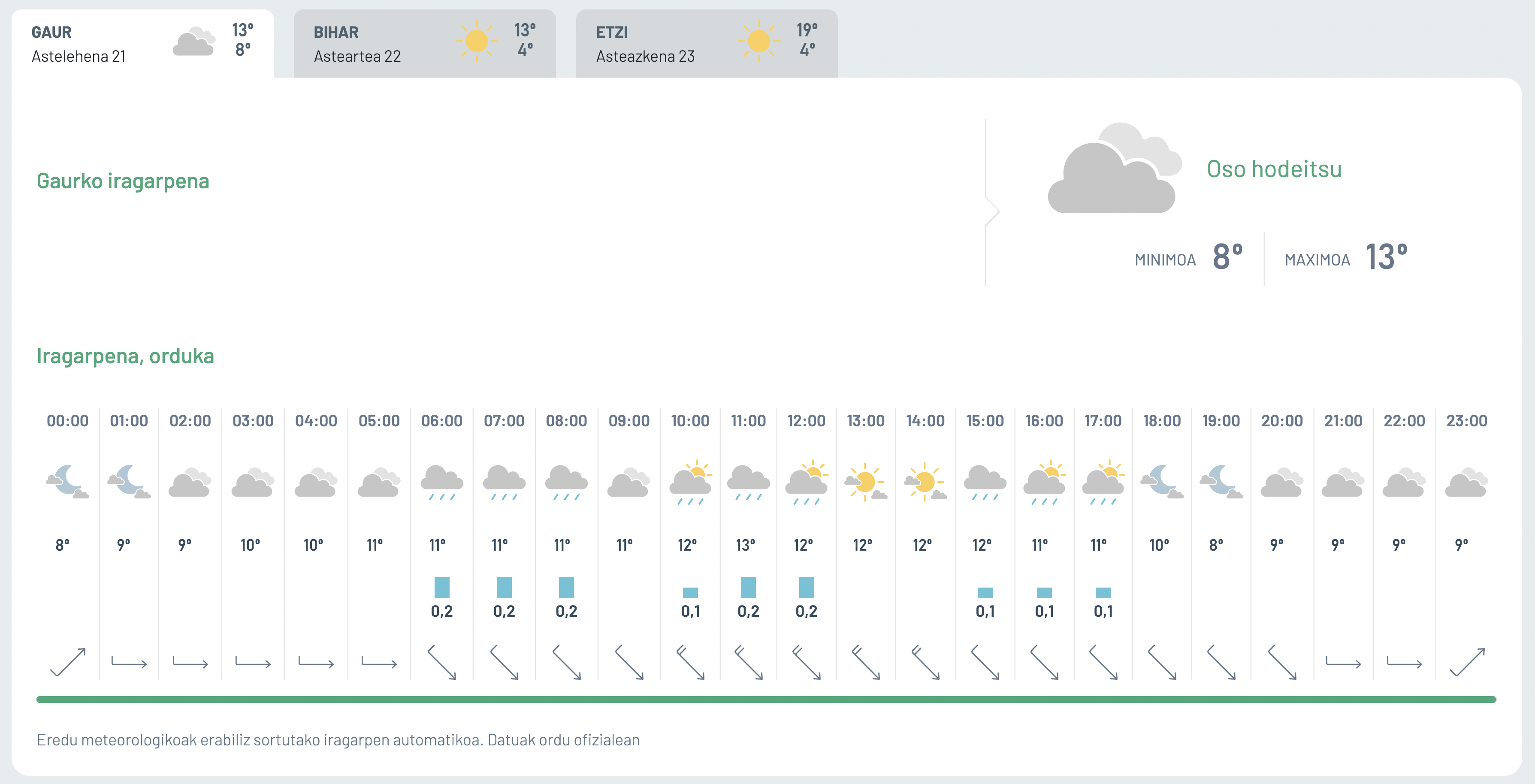
Task: Click the 0,2 precipitation value at 07:00
Action: 504,611
